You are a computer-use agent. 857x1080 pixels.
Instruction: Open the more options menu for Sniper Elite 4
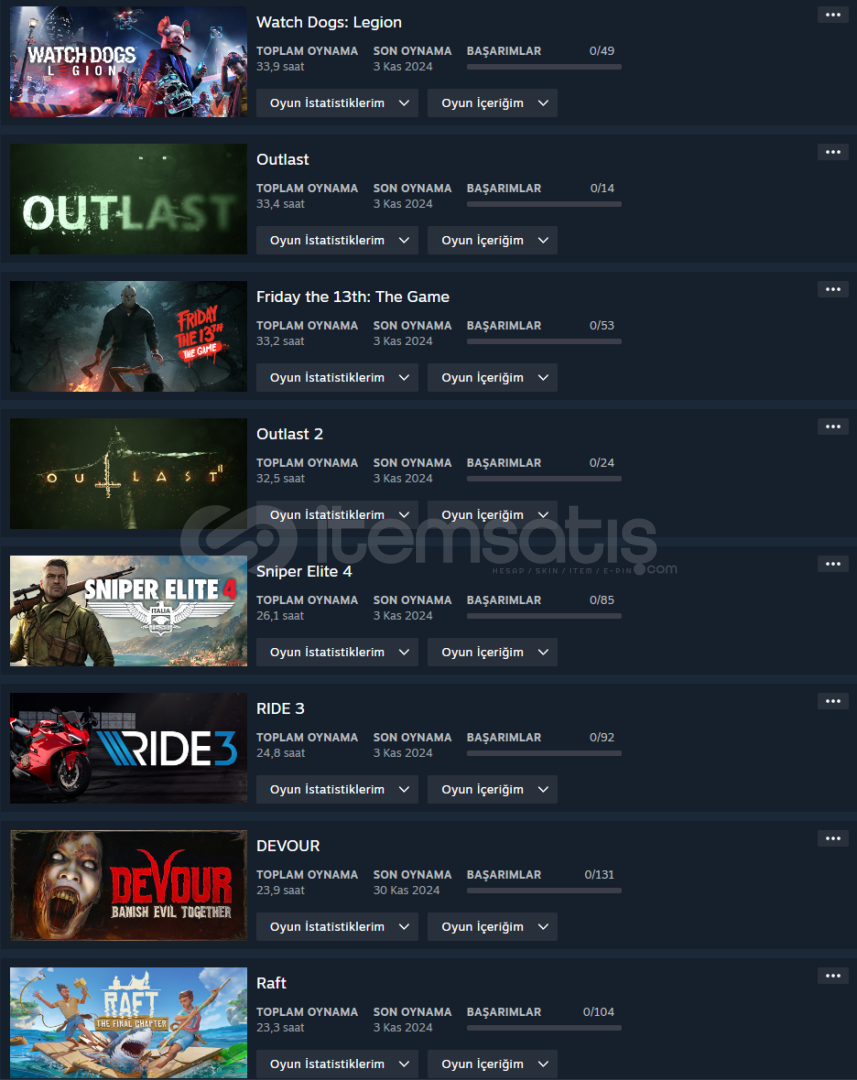[832, 563]
